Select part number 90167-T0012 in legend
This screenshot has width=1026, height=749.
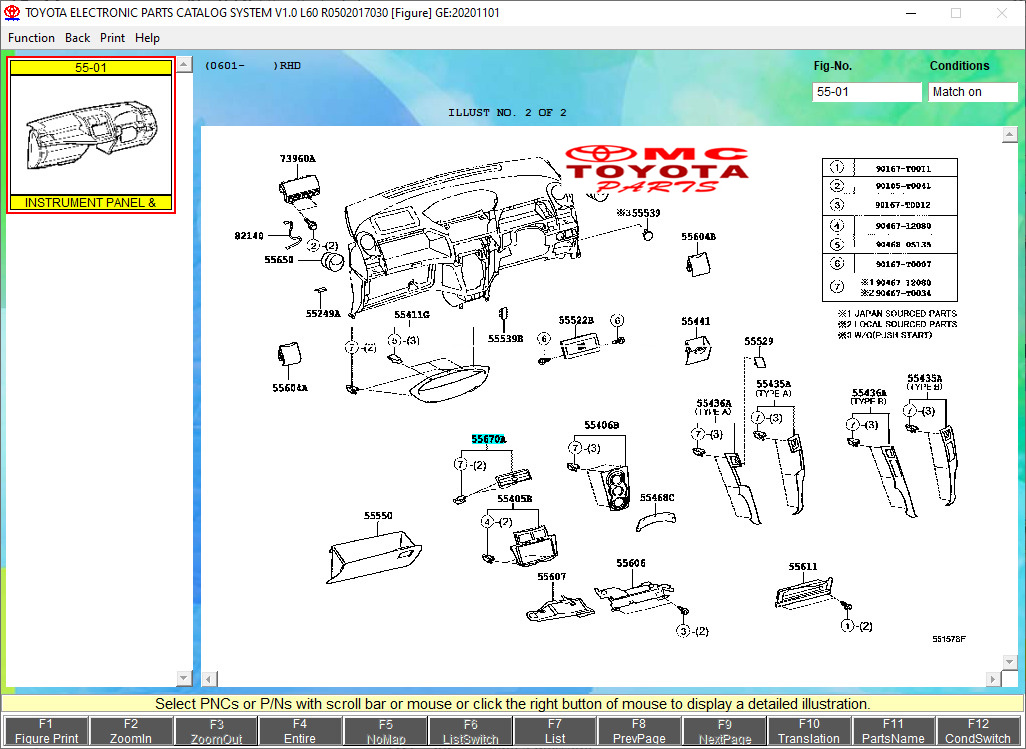(903, 205)
